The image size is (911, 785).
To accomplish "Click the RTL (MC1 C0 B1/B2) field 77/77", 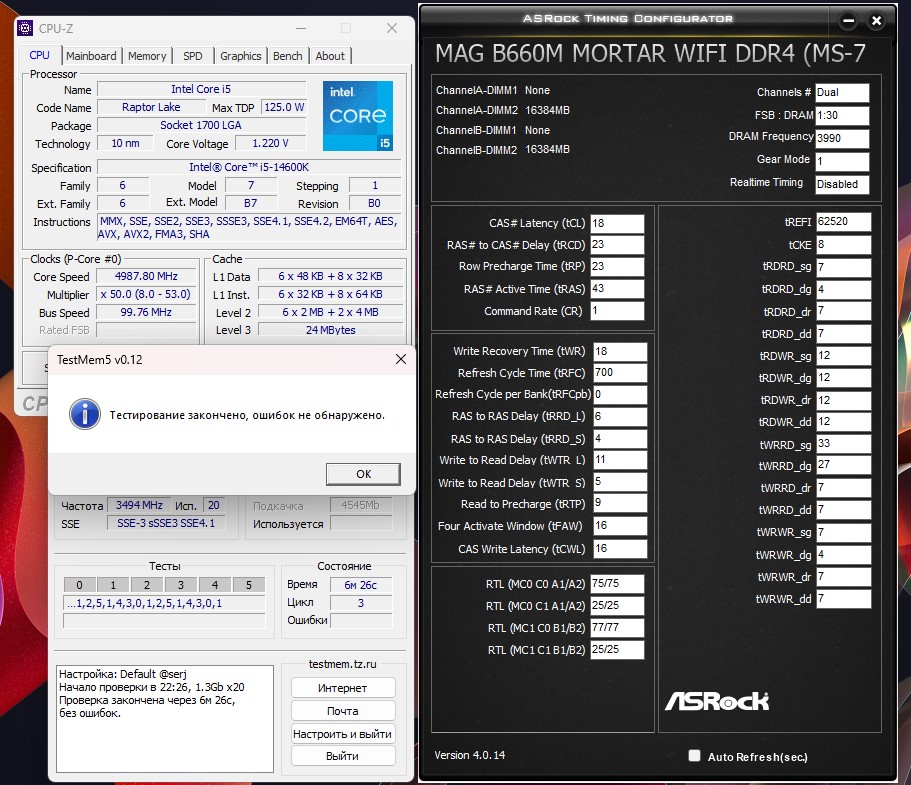I will (617, 628).
